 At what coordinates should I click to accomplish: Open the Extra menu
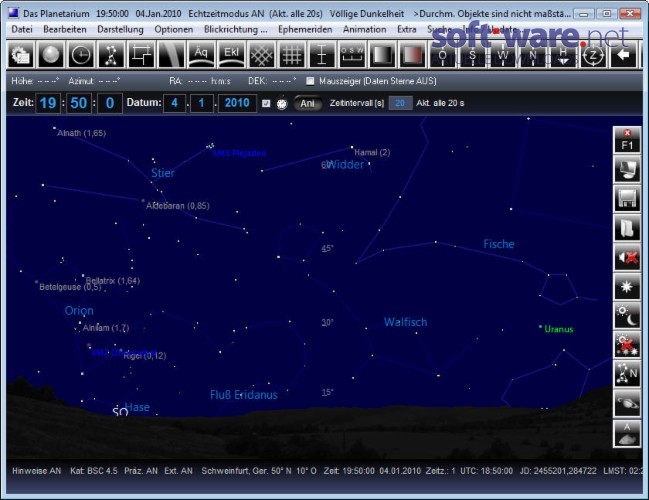[407, 29]
